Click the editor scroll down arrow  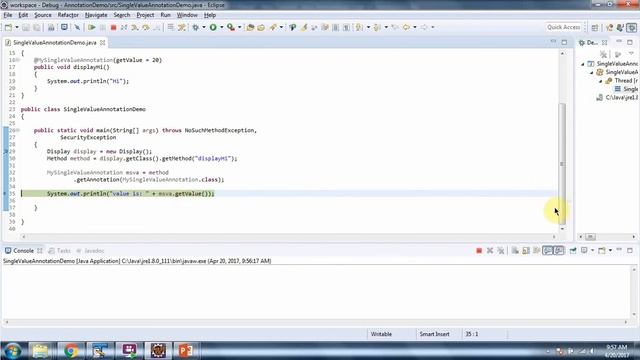pos(562,229)
